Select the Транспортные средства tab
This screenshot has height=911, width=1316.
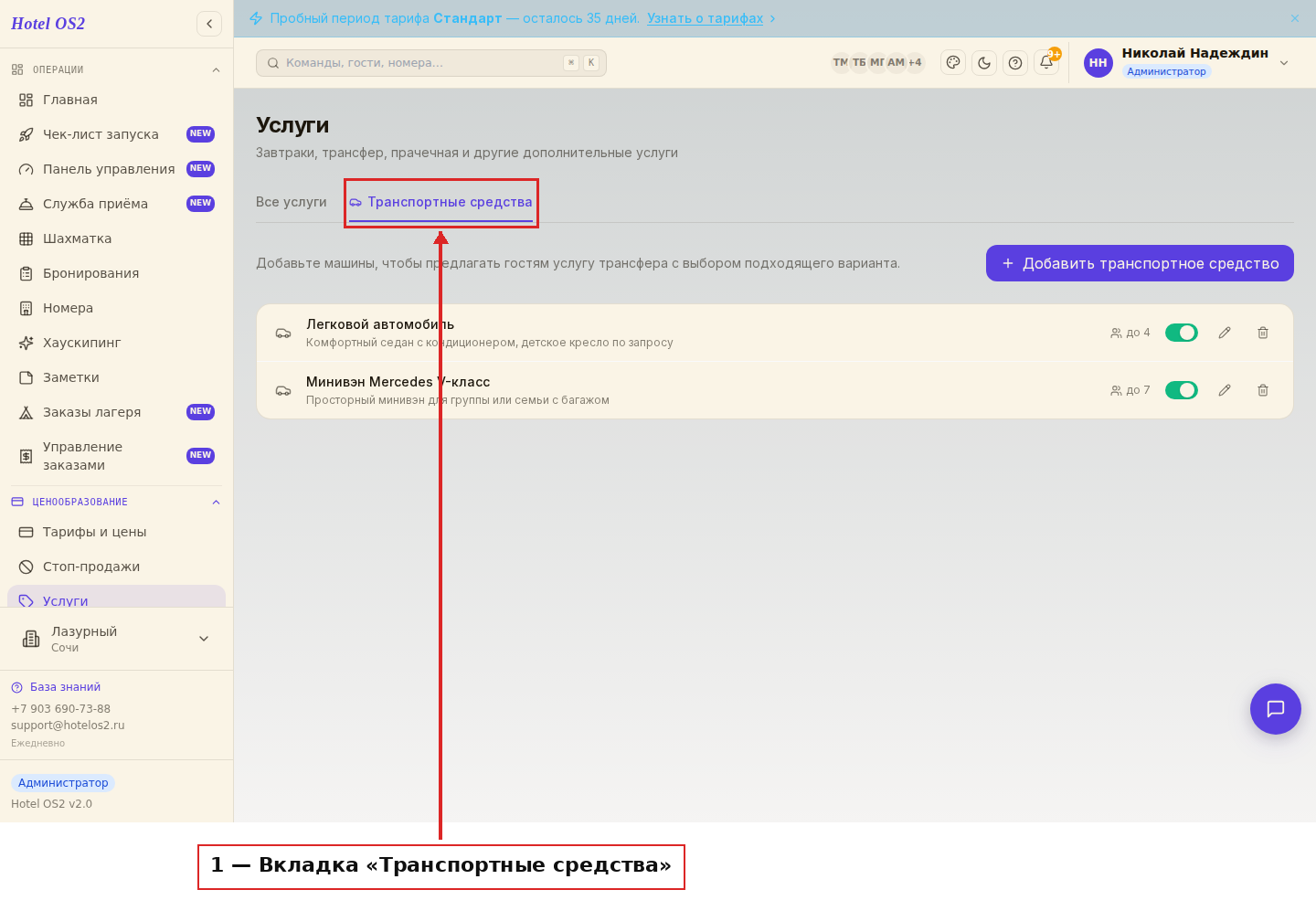pos(440,202)
